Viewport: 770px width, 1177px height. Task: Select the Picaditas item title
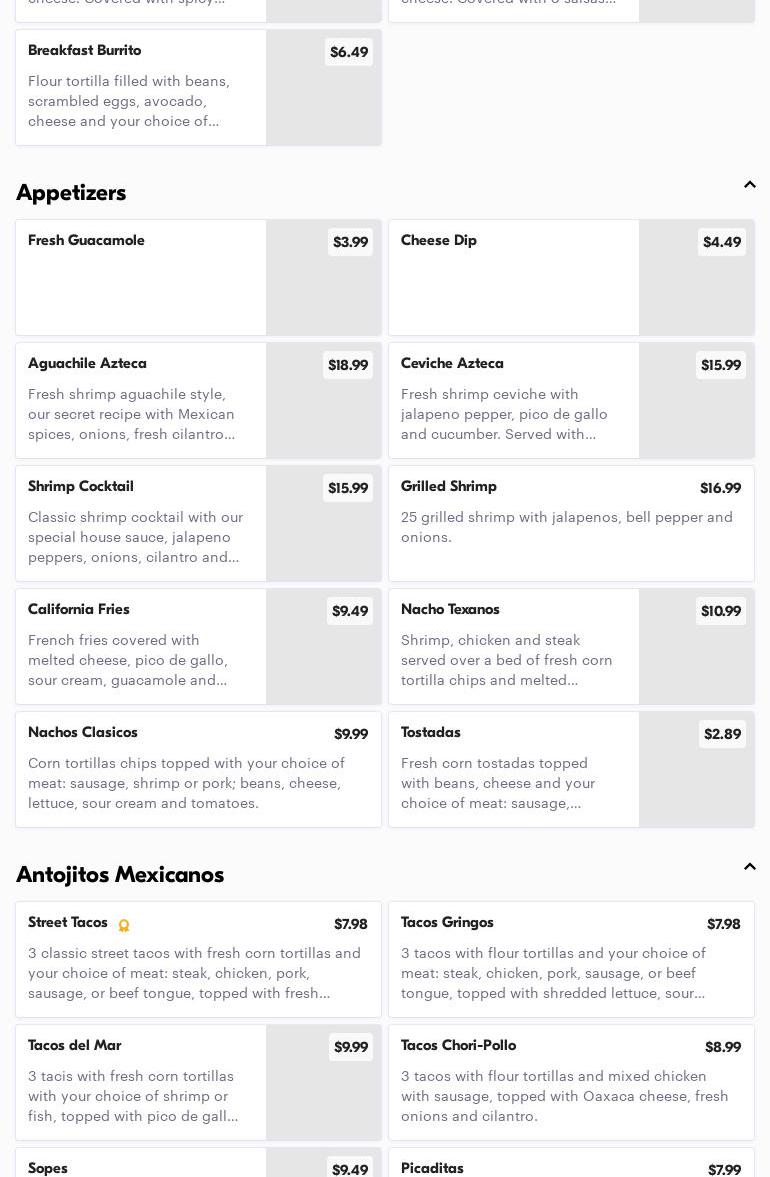[432, 1168]
